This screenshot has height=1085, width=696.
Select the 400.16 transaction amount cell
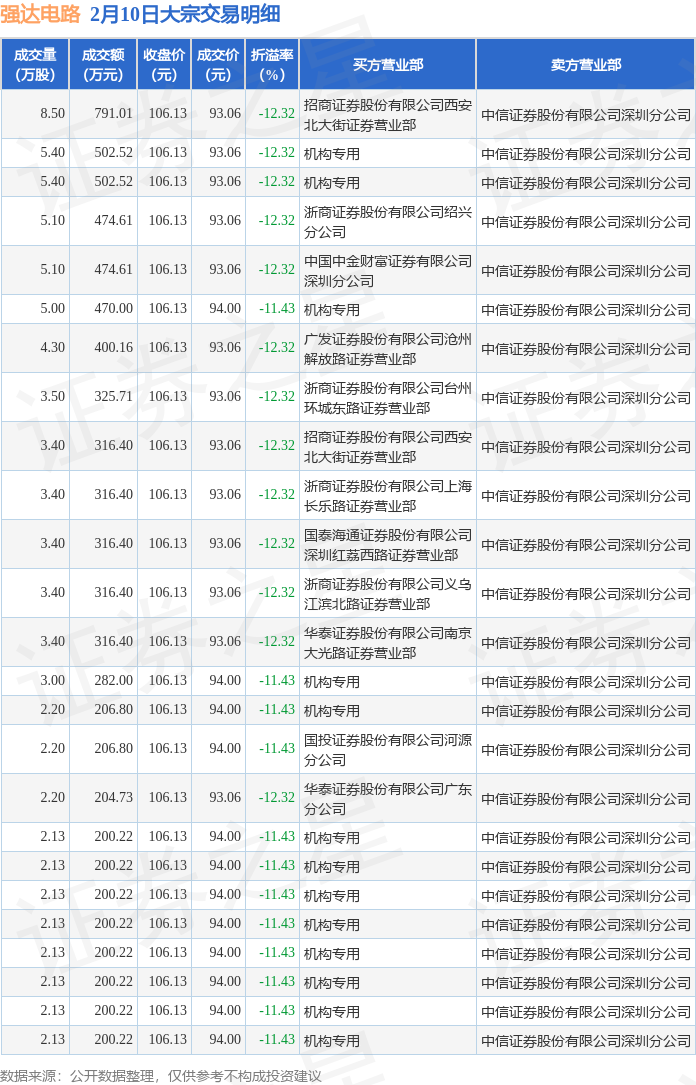(x=113, y=348)
